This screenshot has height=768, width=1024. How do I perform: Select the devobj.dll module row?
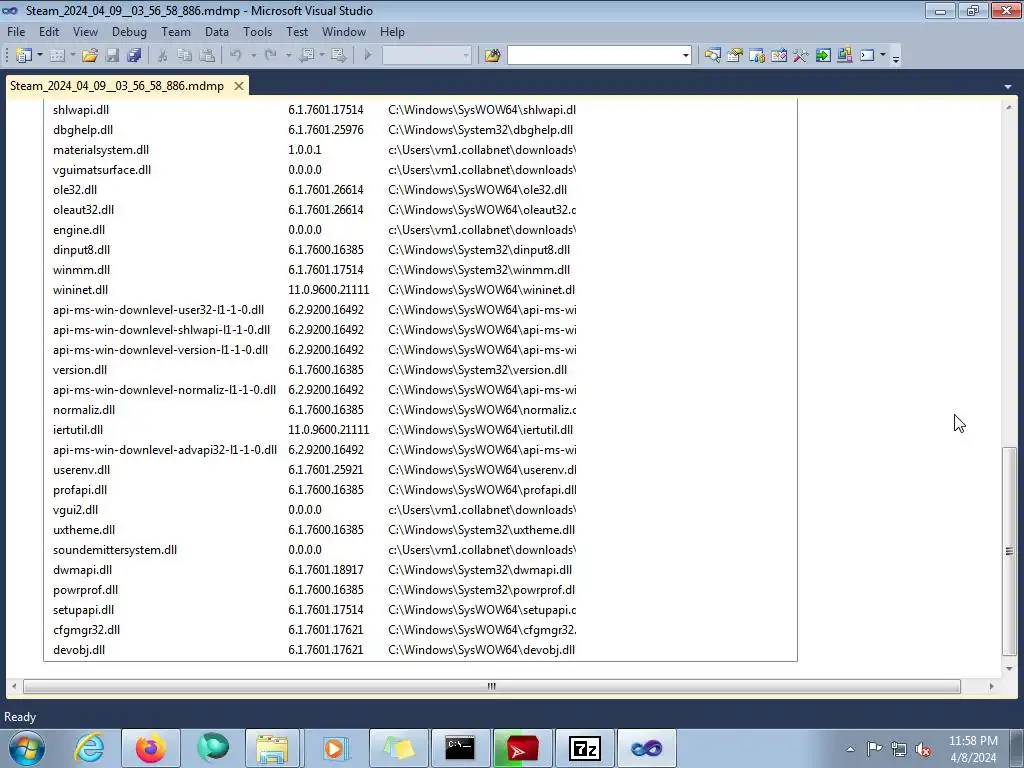pos(314,650)
